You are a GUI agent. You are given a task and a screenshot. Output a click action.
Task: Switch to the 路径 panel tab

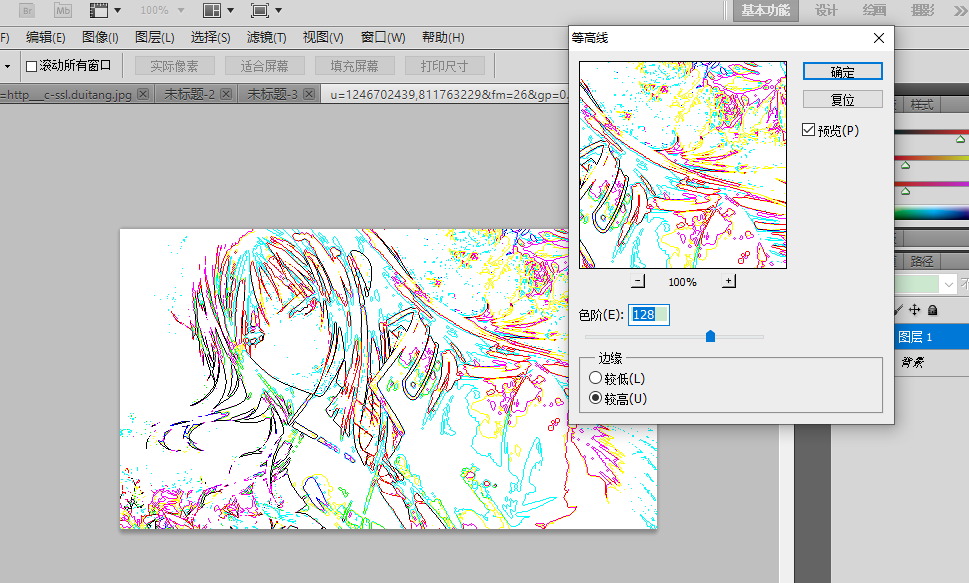[921, 261]
